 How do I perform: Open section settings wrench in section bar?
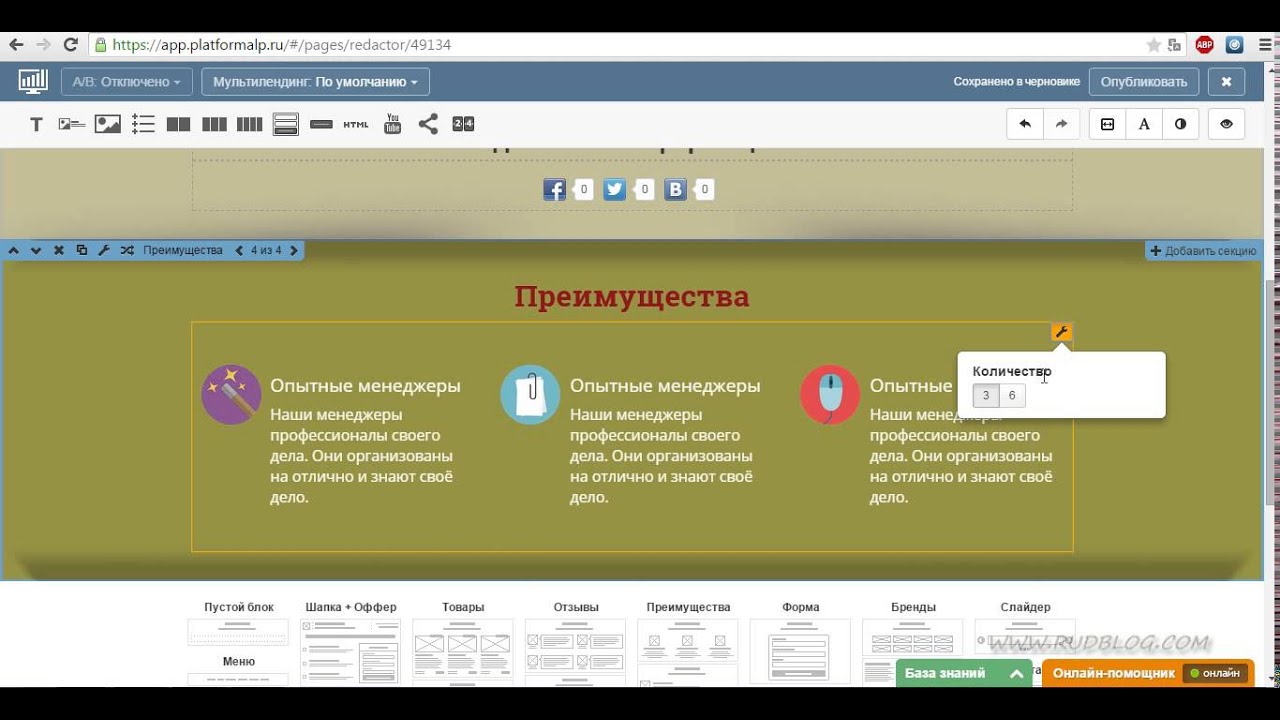point(104,250)
